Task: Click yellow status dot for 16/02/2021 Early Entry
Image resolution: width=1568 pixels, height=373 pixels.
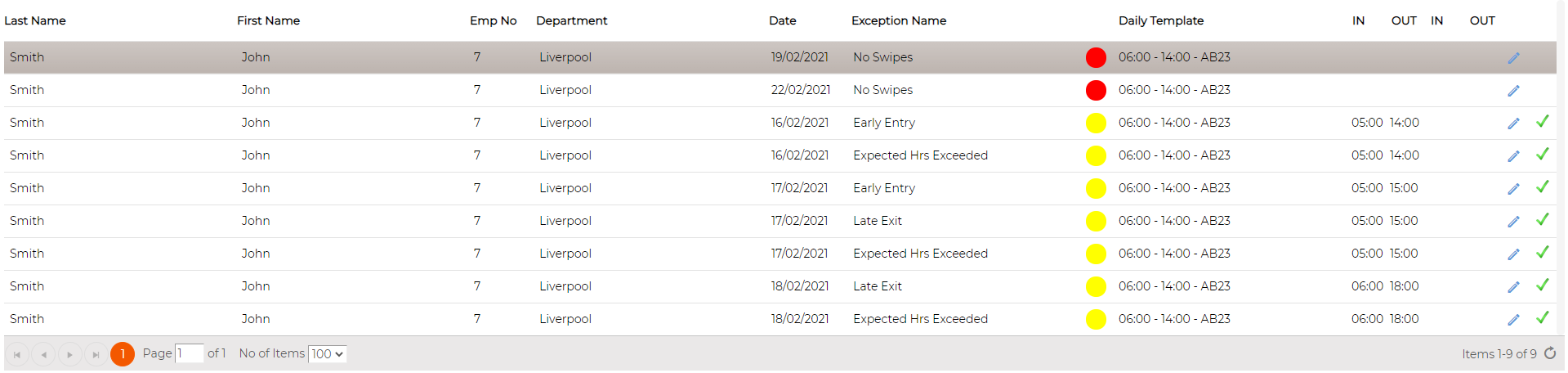Action: (x=1096, y=124)
